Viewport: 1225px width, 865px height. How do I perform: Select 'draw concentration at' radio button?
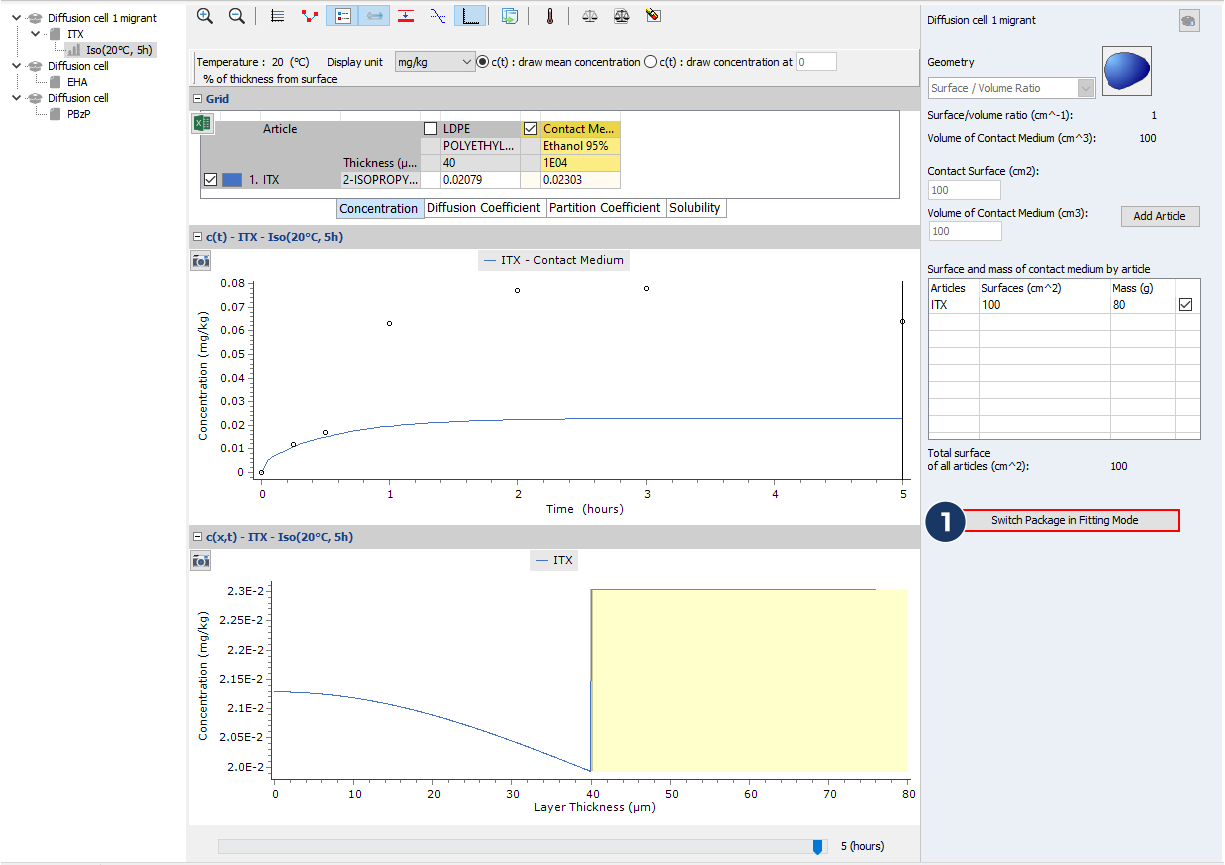click(x=651, y=62)
